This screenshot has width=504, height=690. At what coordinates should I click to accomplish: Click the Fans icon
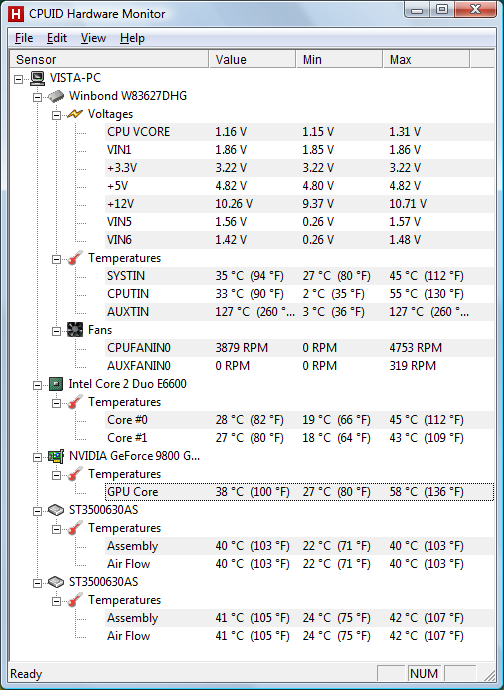coord(75,330)
